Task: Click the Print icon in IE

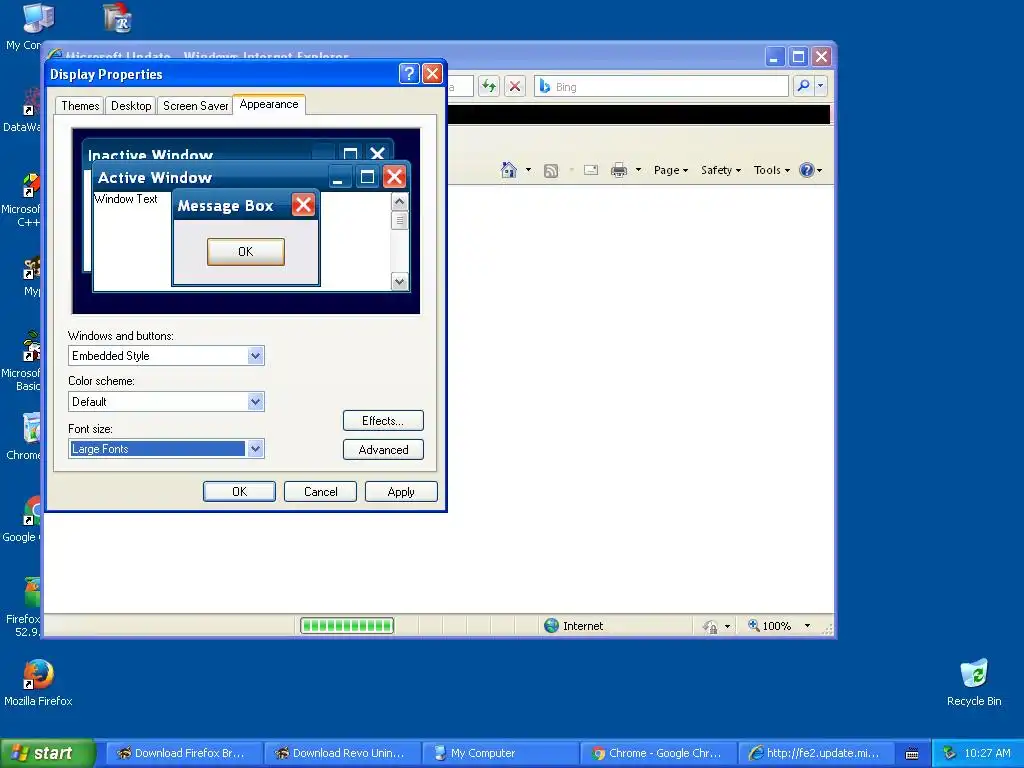Action: 618,170
